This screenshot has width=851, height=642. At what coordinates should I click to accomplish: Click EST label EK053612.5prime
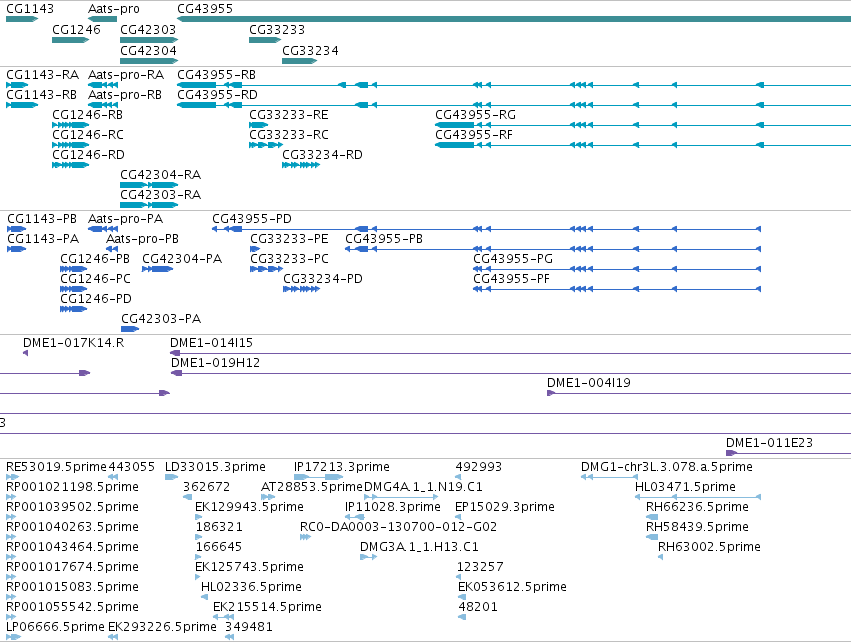point(512,587)
